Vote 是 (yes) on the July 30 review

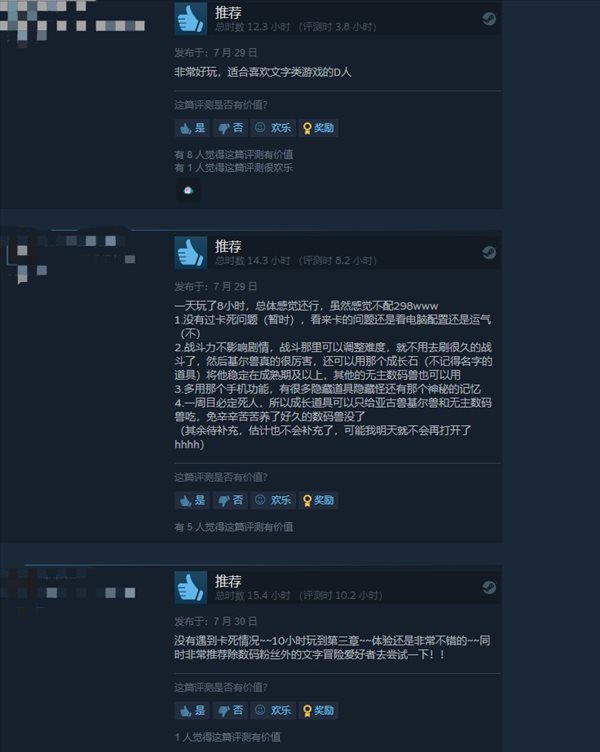[x=192, y=710]
